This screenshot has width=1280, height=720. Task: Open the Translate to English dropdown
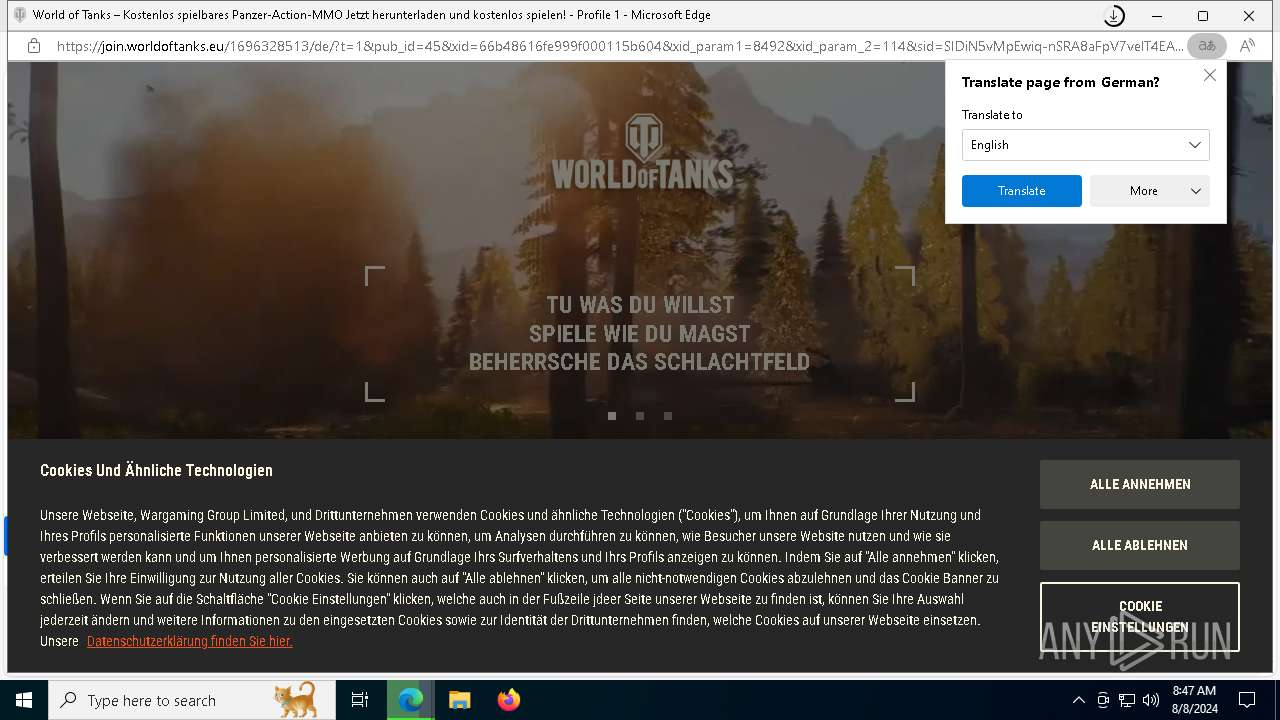click(x=1085, y=145)
